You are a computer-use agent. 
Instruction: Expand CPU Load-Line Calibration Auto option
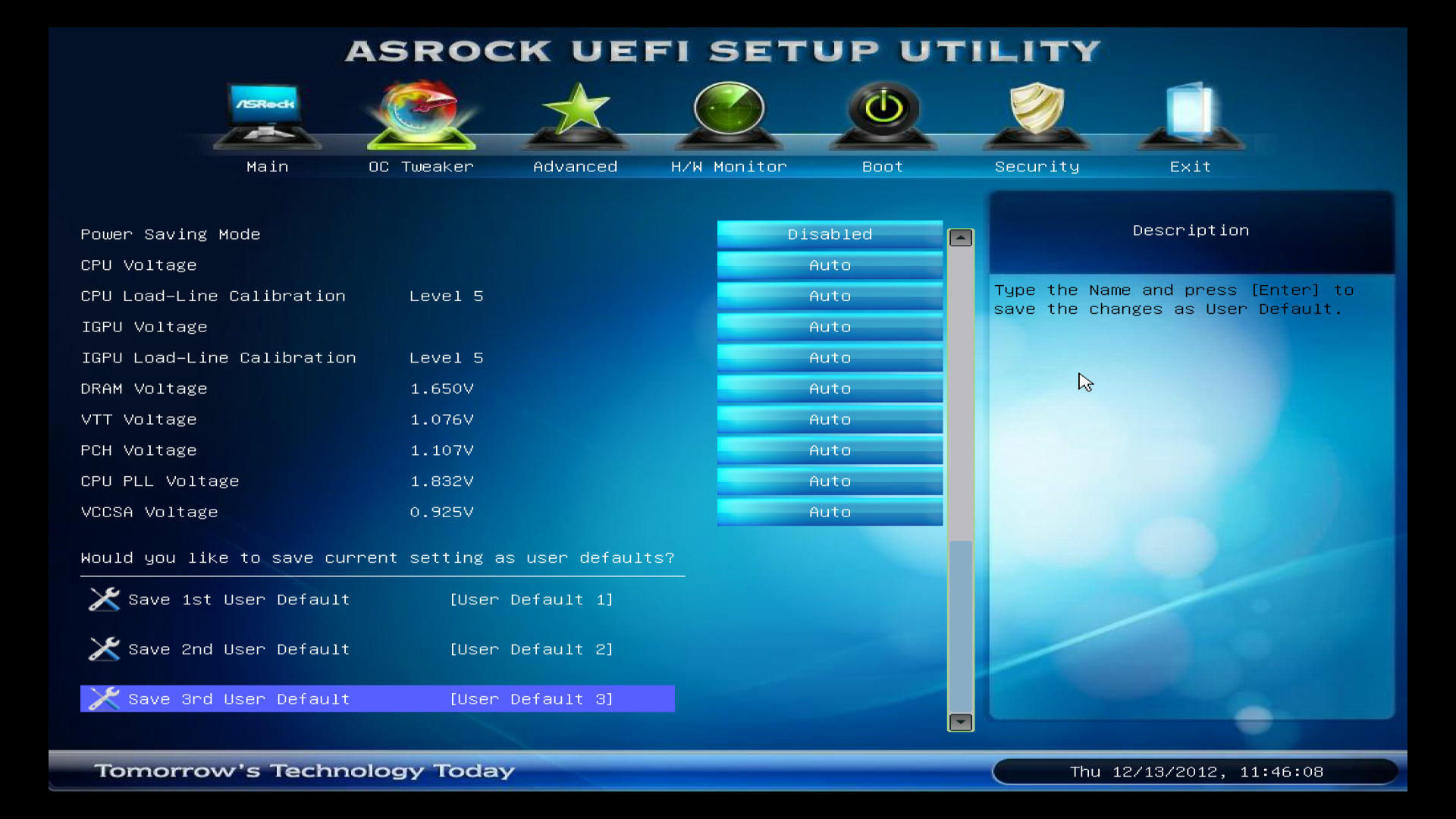[830, 297]
